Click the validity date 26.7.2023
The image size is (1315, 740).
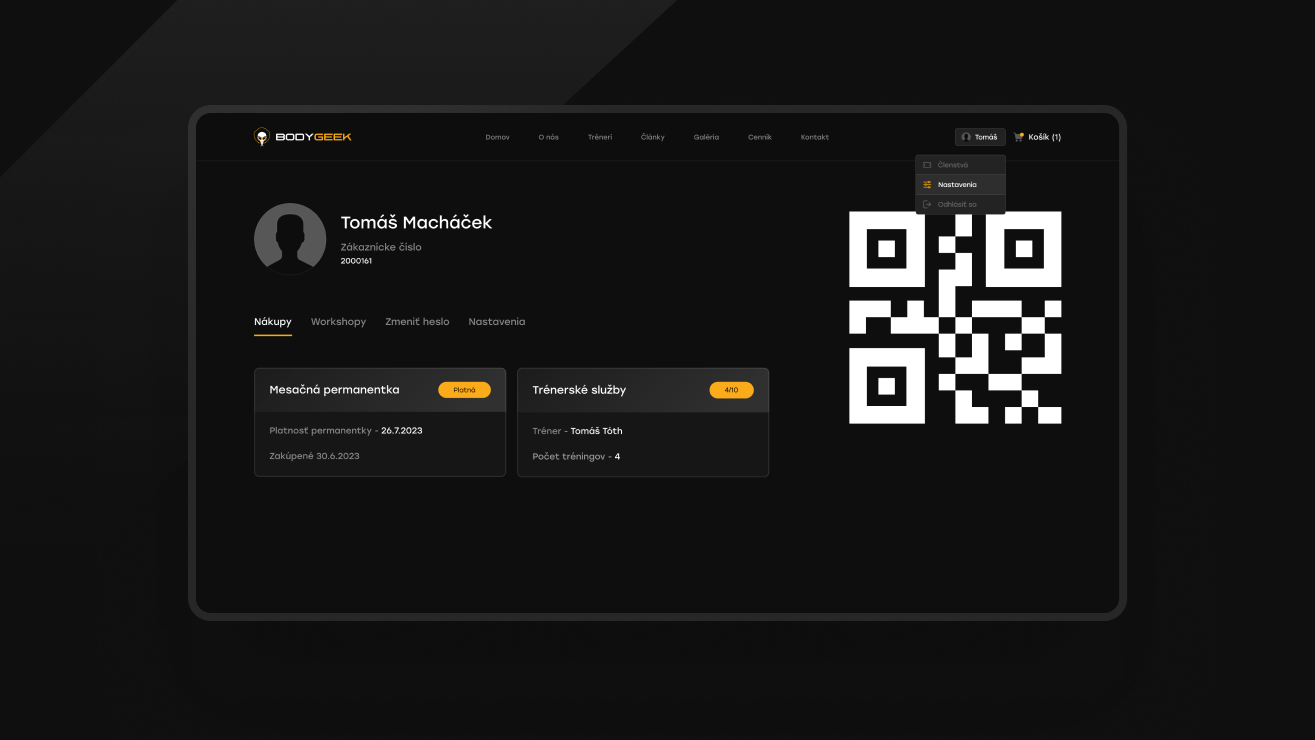402,431
